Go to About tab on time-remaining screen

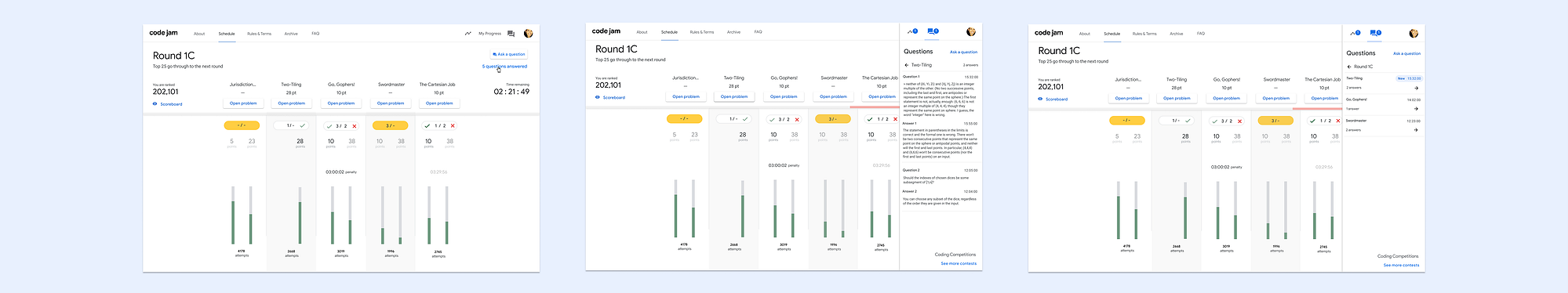(x=199, y=34)
